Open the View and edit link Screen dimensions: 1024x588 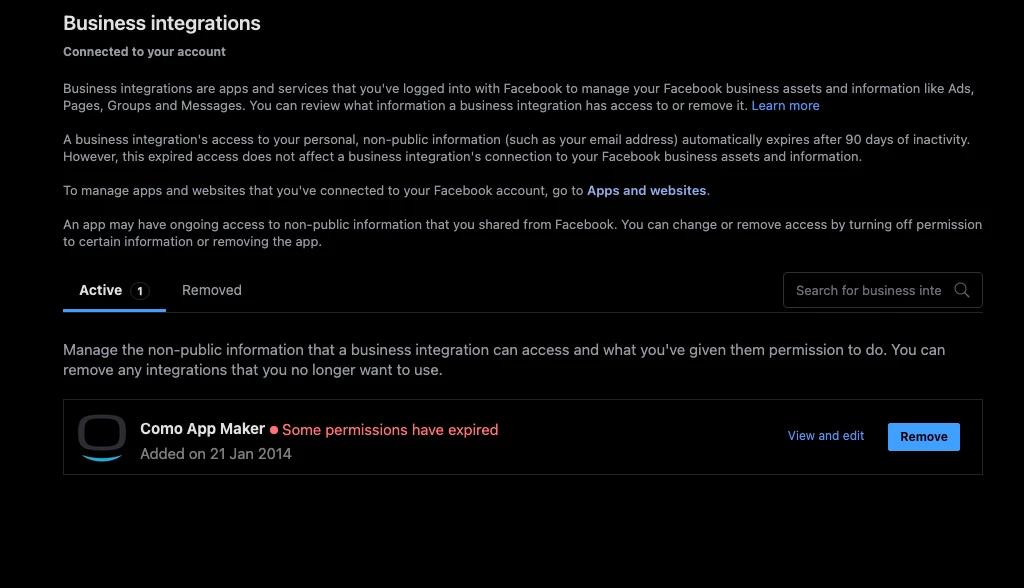coord(826,436)
